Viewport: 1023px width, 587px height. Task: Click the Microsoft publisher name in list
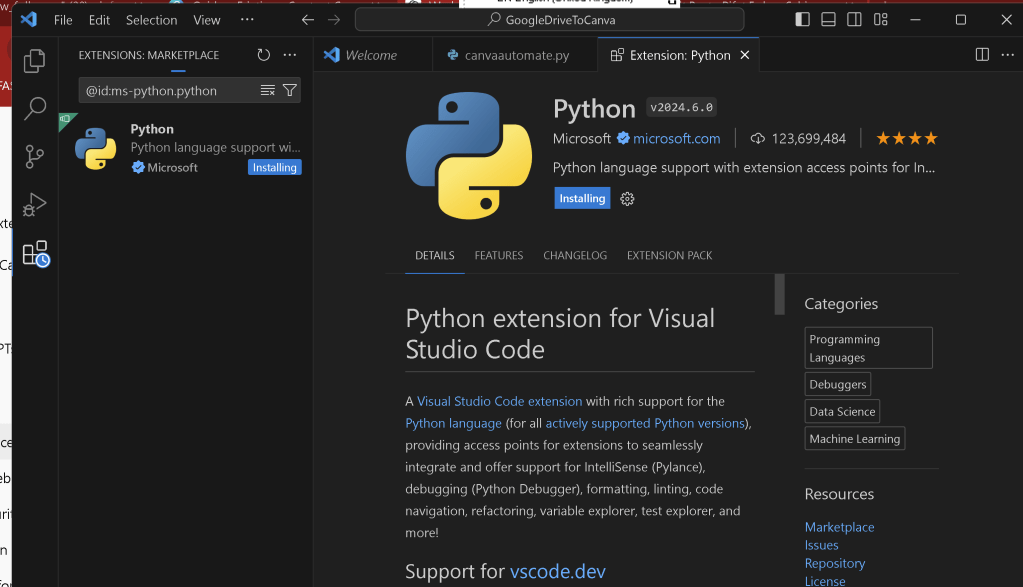pos(172,168)
